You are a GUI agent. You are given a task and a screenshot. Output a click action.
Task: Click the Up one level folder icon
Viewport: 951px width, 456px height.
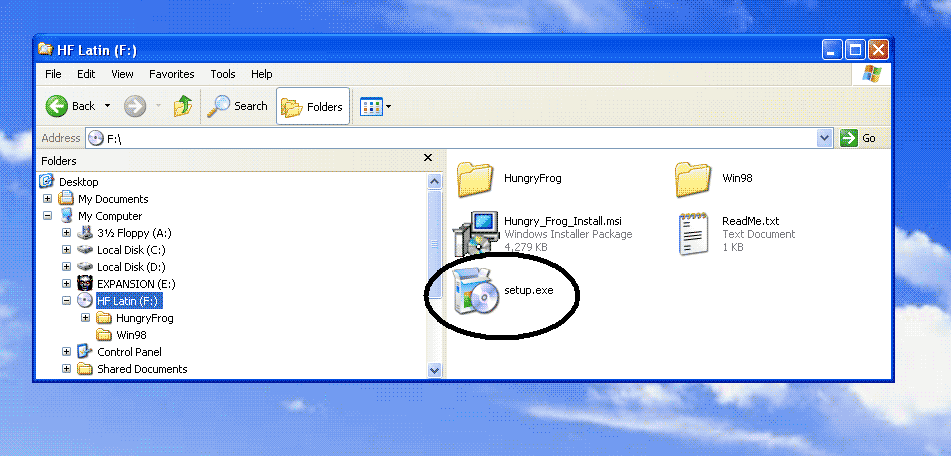click(x=183, y=106)
